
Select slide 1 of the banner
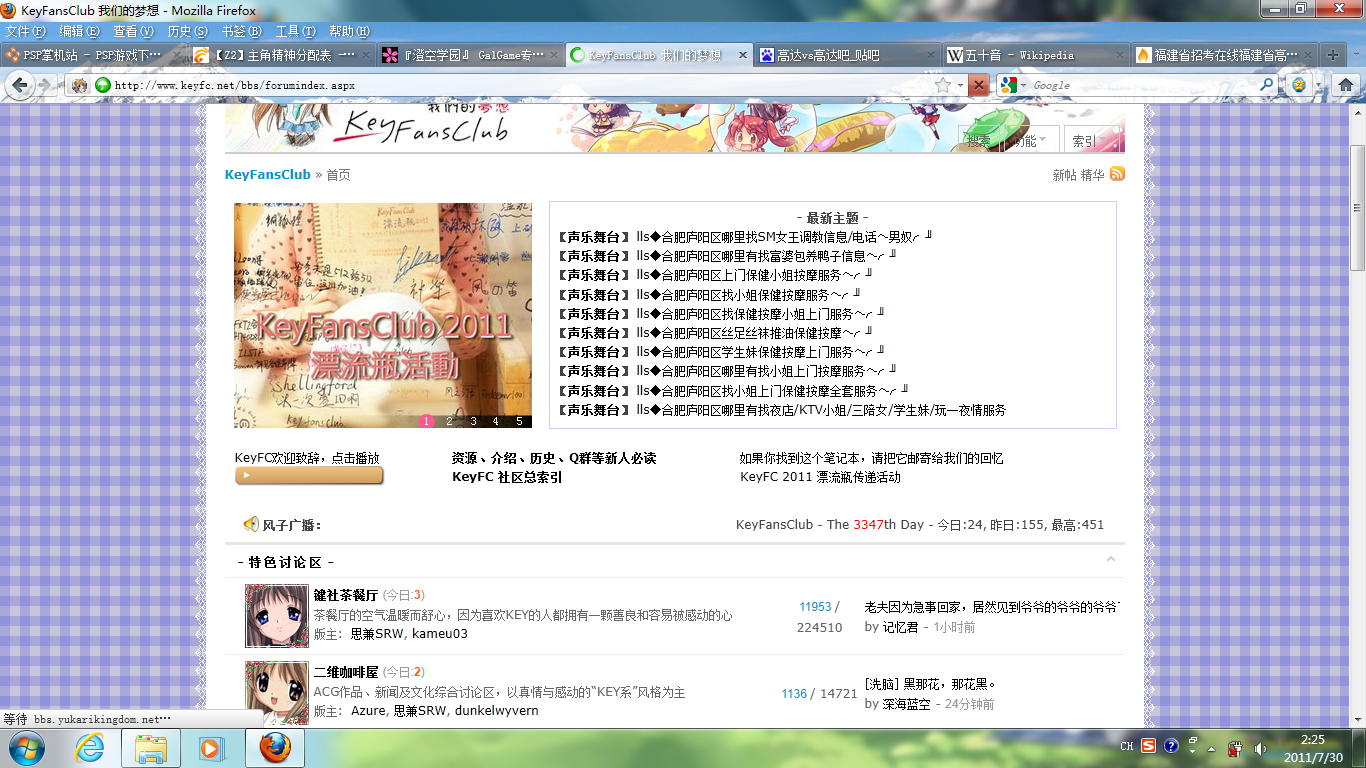click(426, 421)
